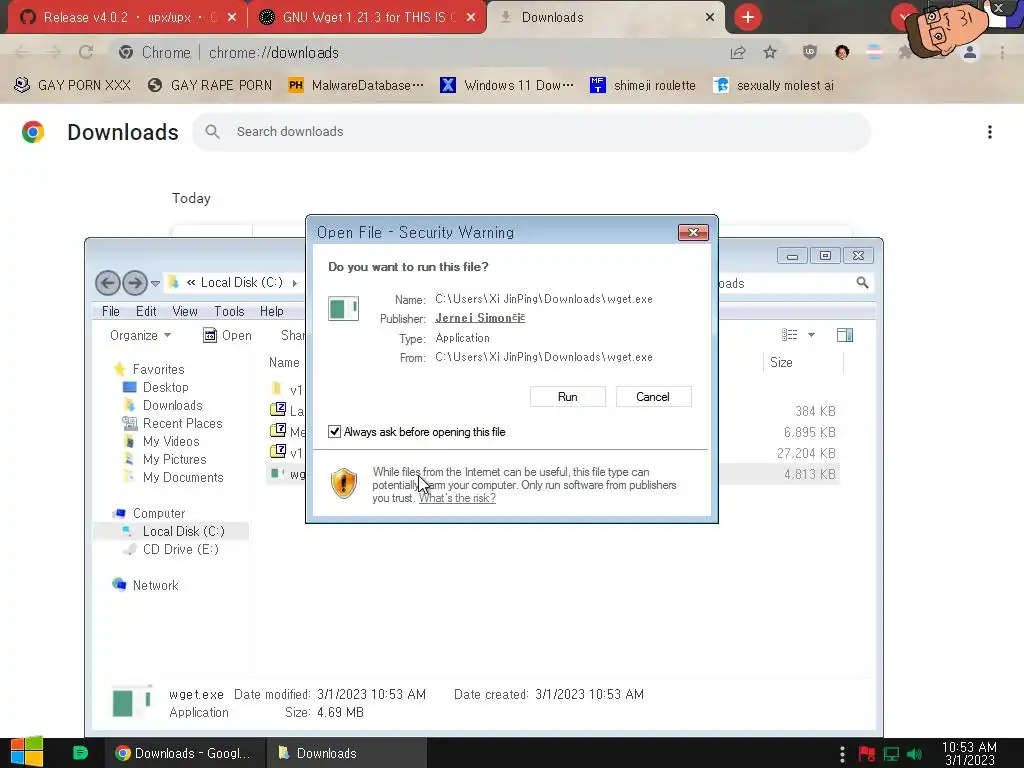Select the 384 KB file row
This screenshot has height=768, width=1024.
tap(553, 411)
